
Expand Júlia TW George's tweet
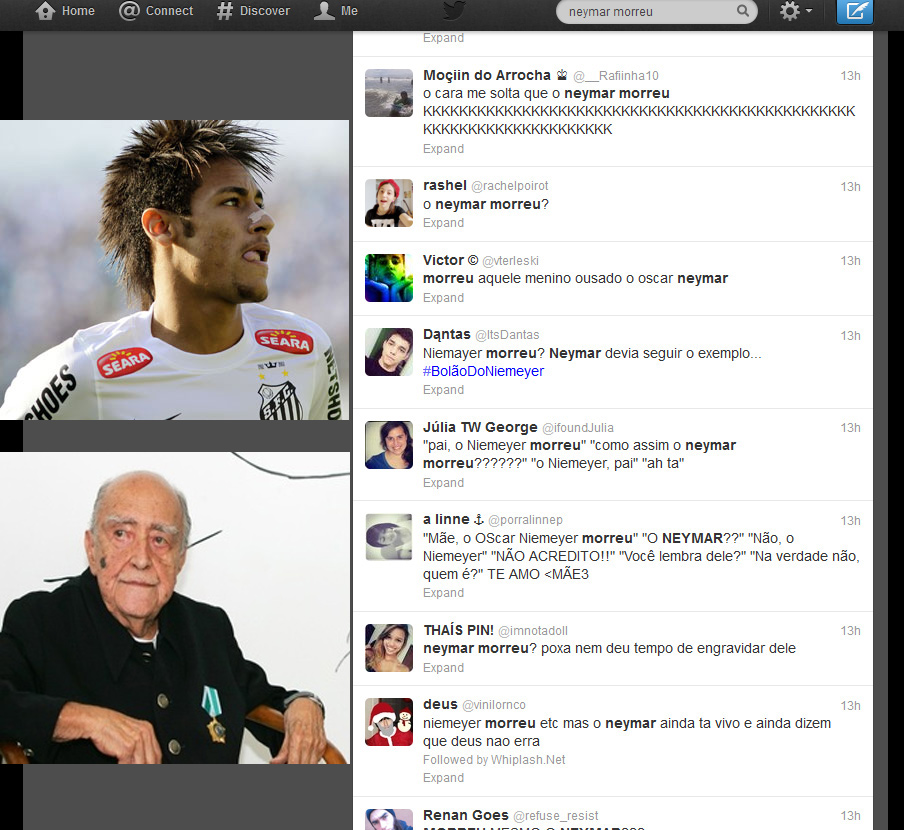(443, 482)
